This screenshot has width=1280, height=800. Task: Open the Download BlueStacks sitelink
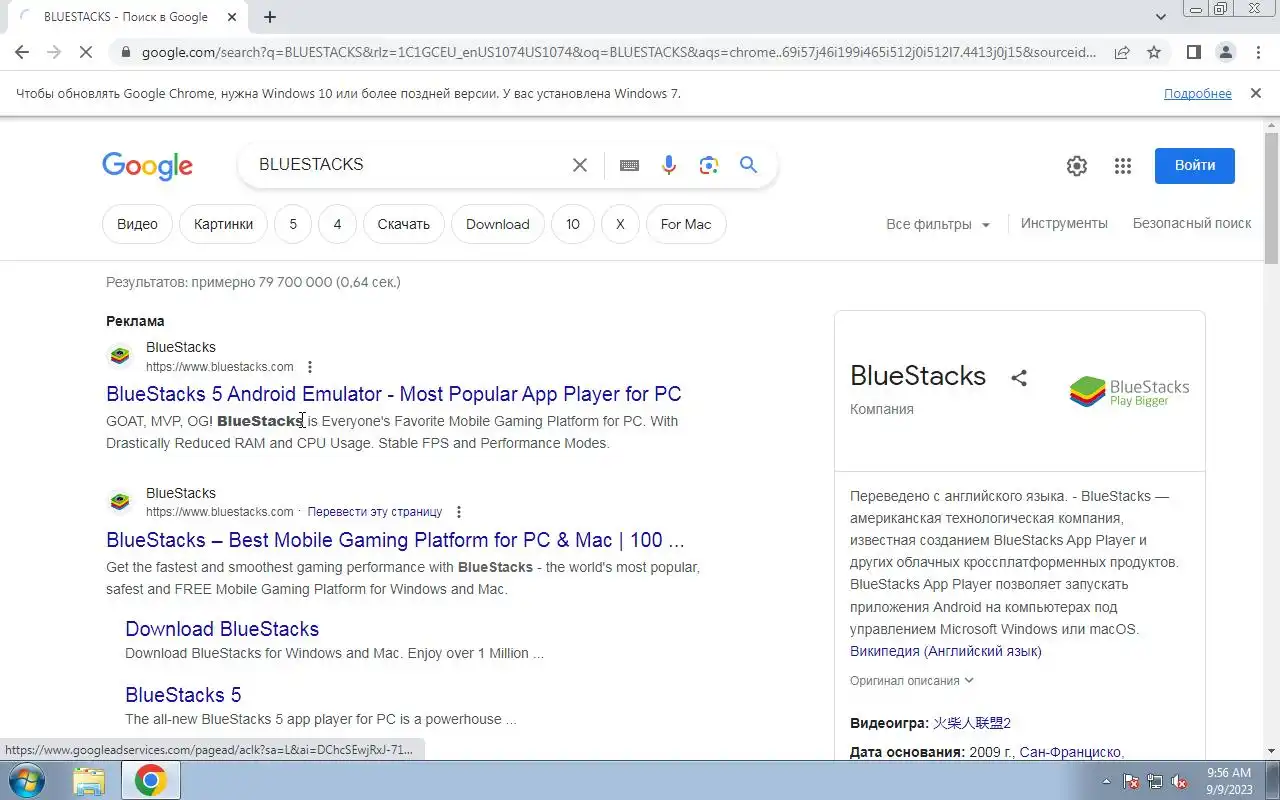pyautogui.click(x=222, y=629)
